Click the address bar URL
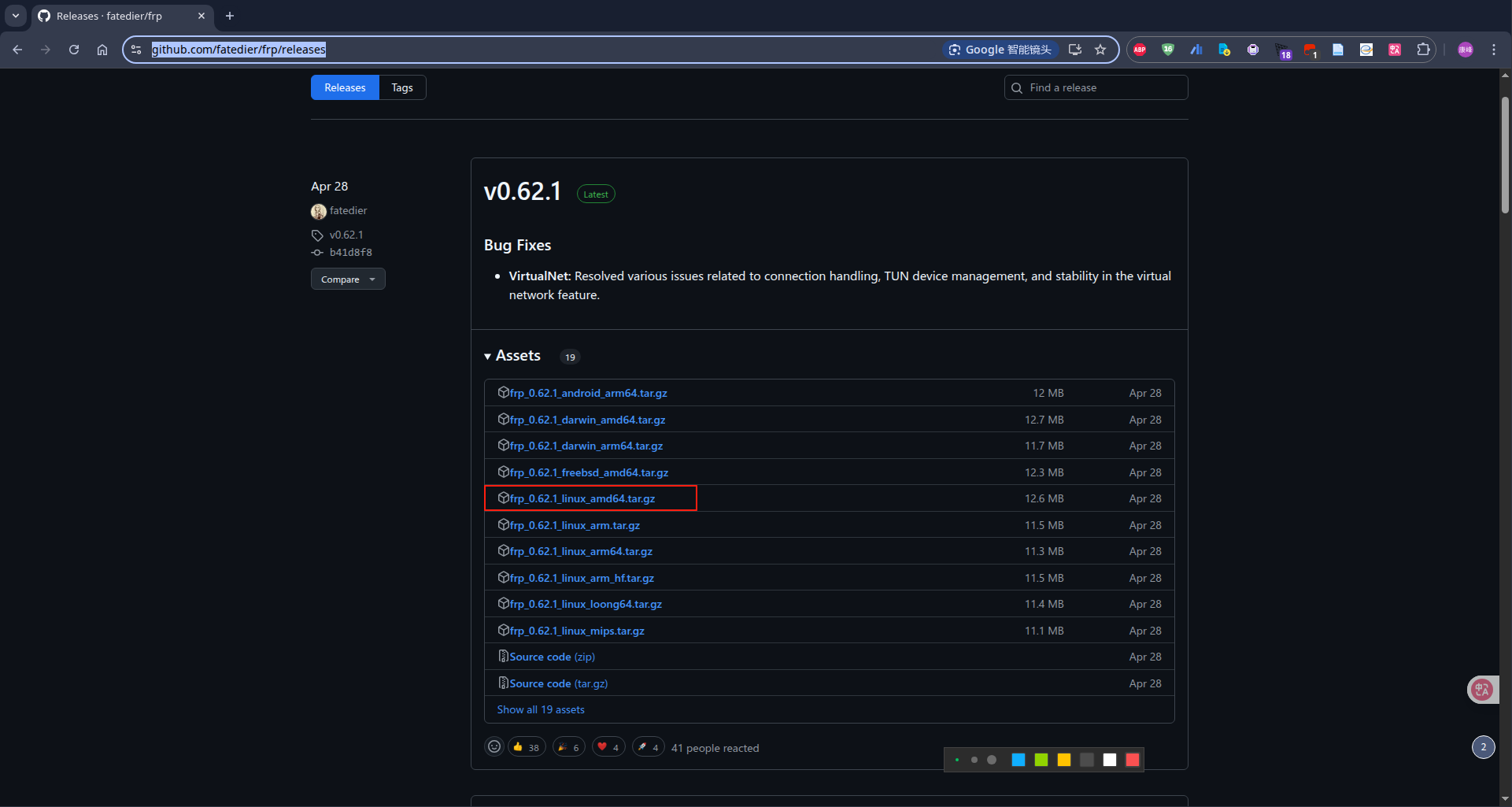 [x=238, y=50]
